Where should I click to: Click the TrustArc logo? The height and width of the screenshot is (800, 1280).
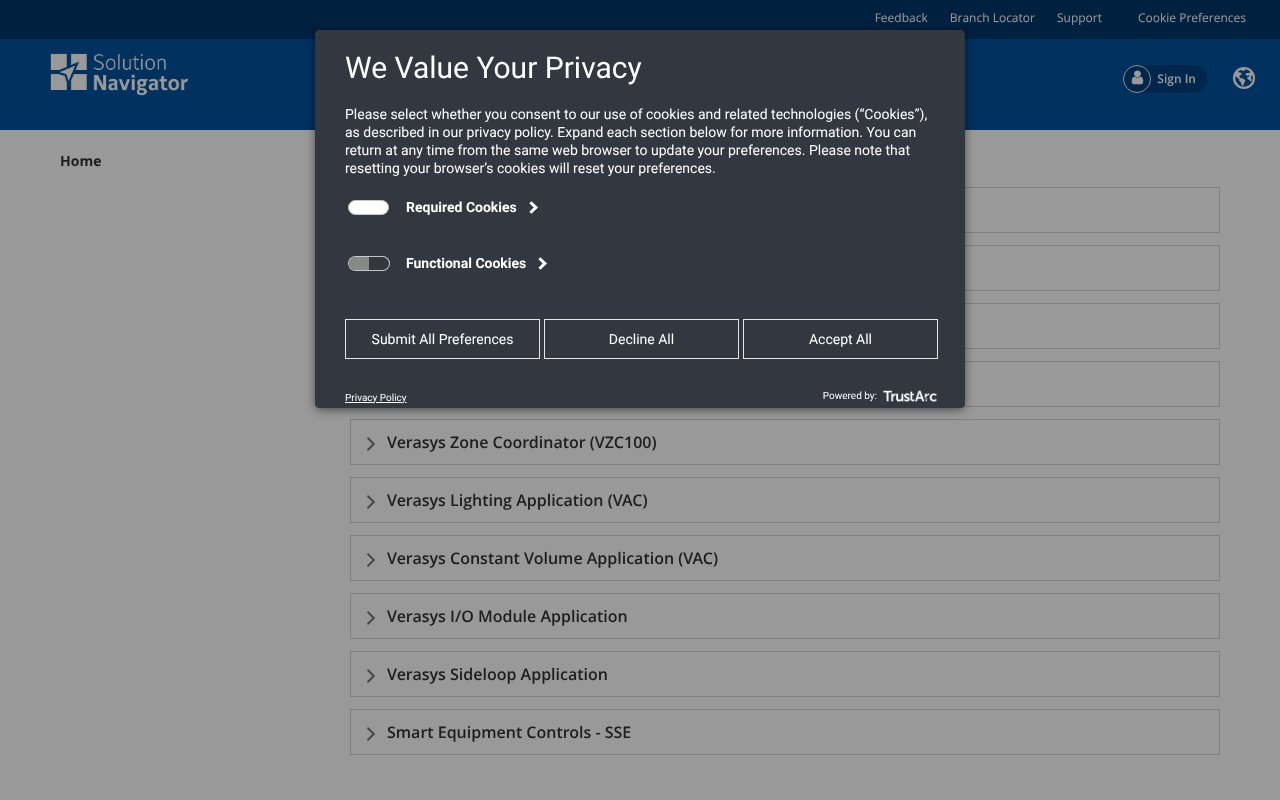(x=908, y=395)
